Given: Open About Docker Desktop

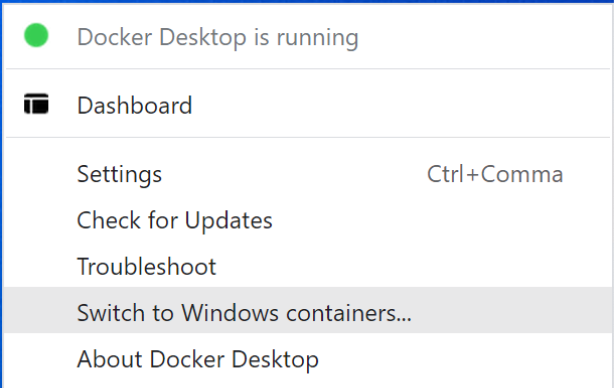Looking at the screenshot, I should (307, 359).
